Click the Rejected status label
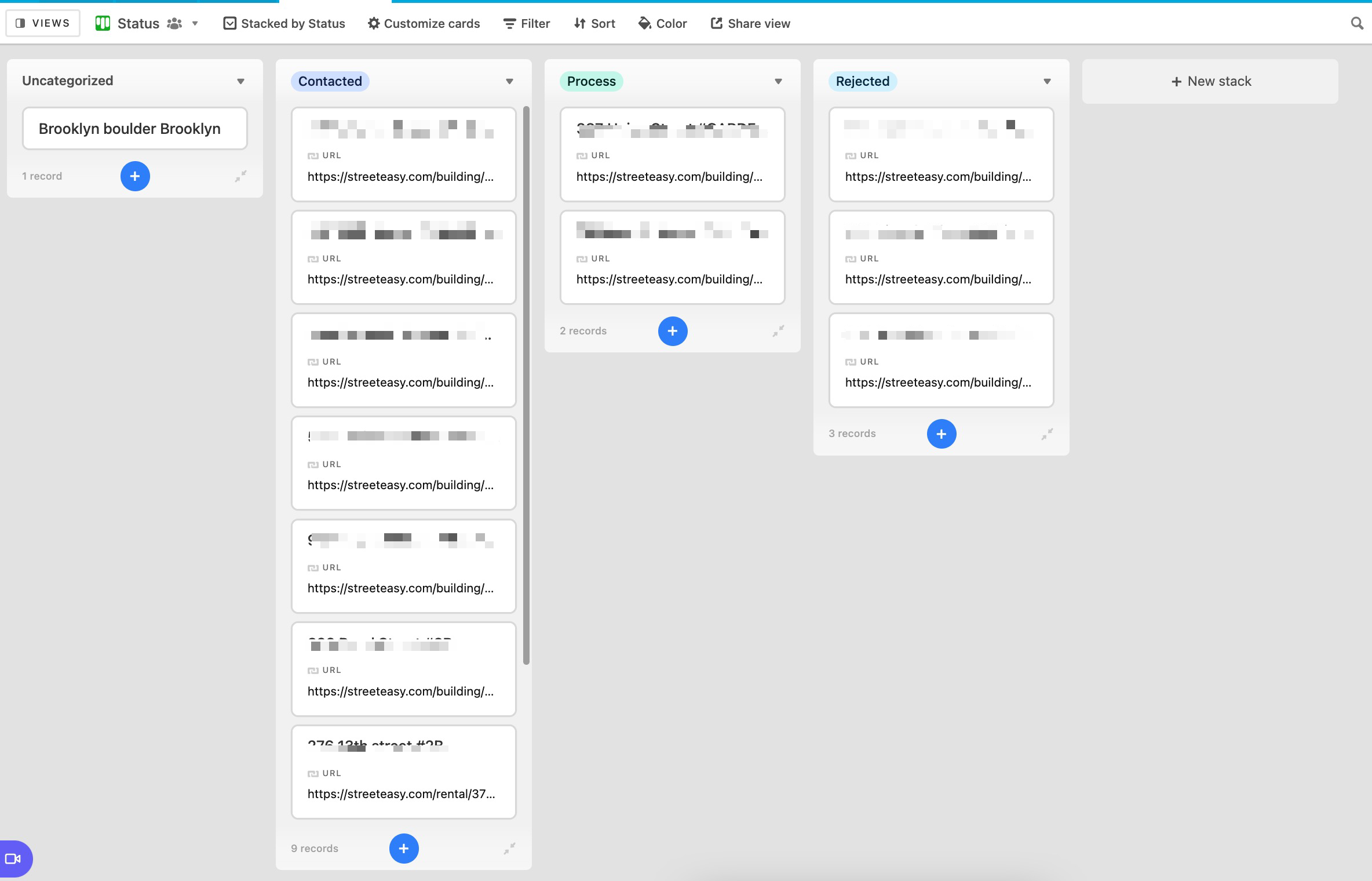Screen dimensions: 1372x881 (x=862, y=81)
